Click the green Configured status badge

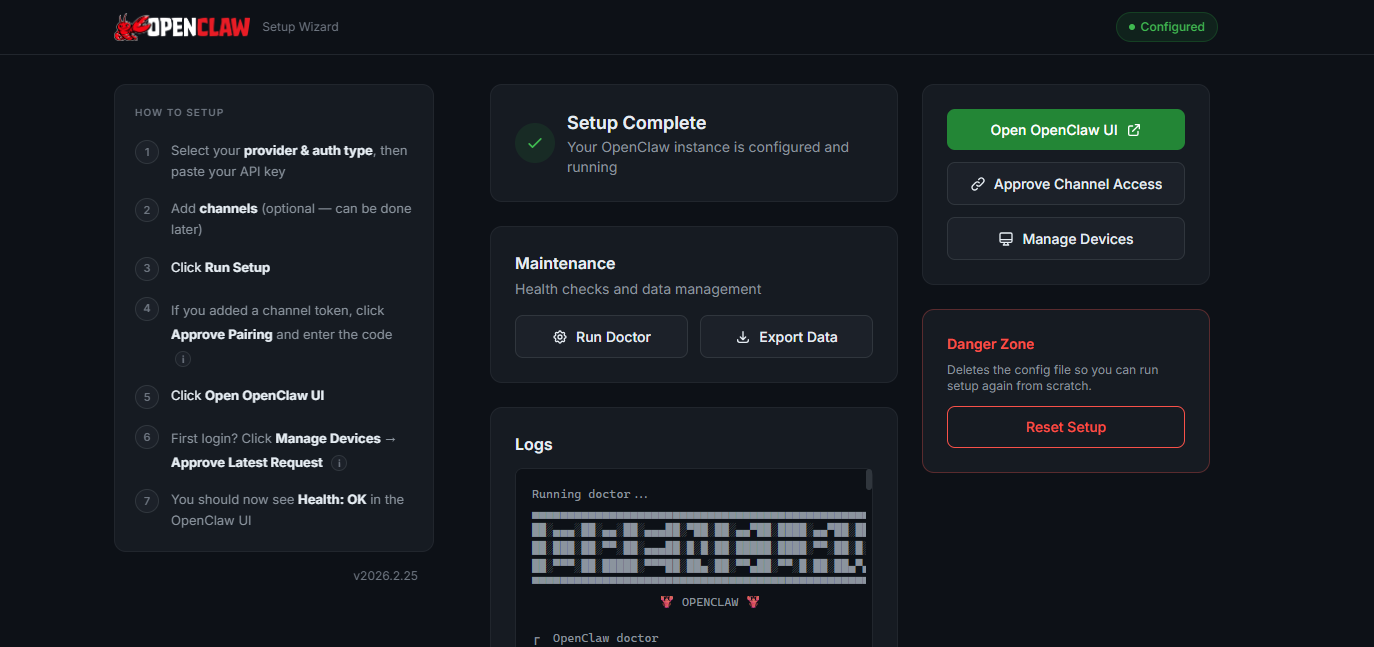point(1166,27)
